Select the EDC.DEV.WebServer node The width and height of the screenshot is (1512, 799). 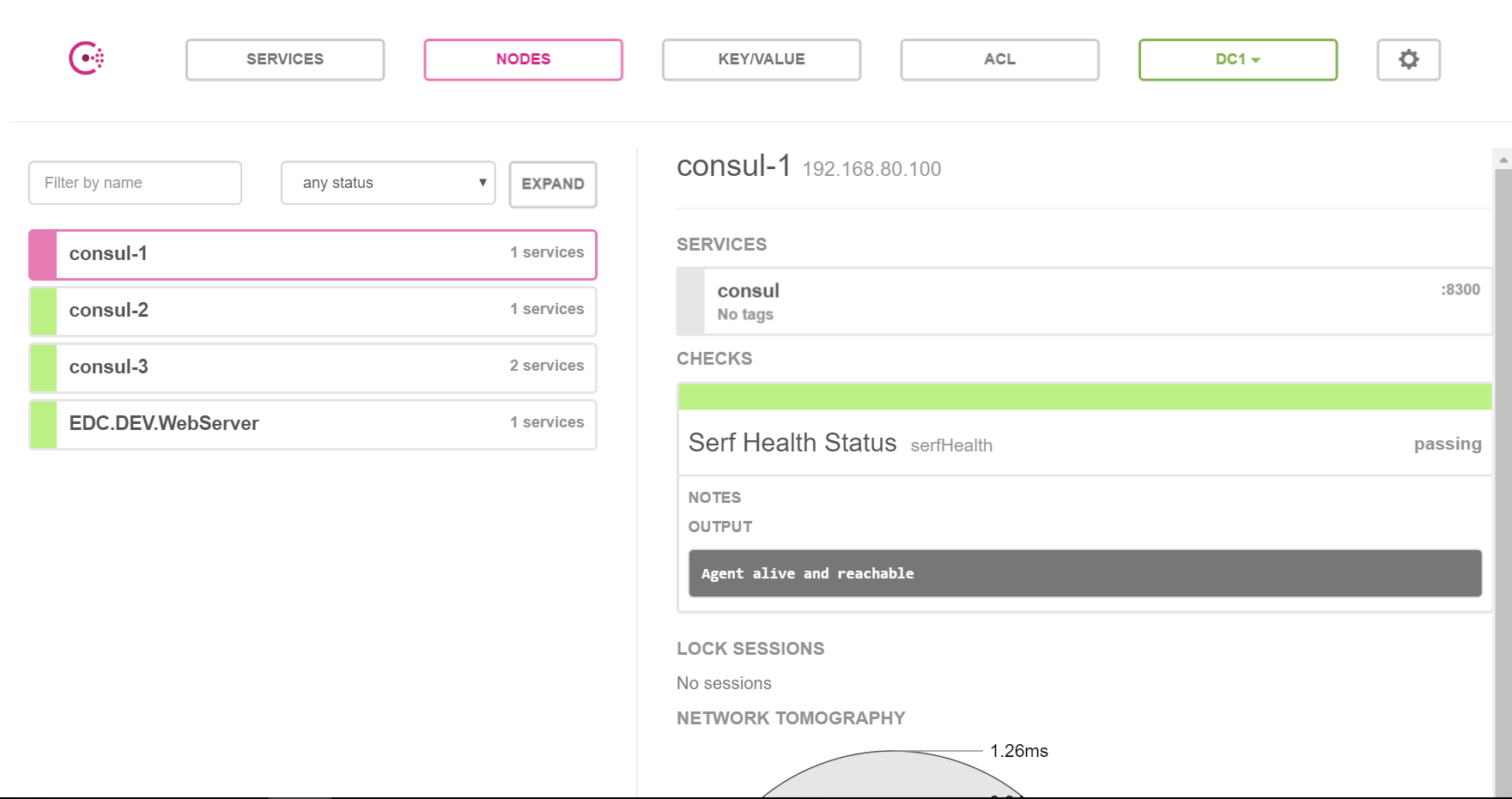tap(313, 424)
